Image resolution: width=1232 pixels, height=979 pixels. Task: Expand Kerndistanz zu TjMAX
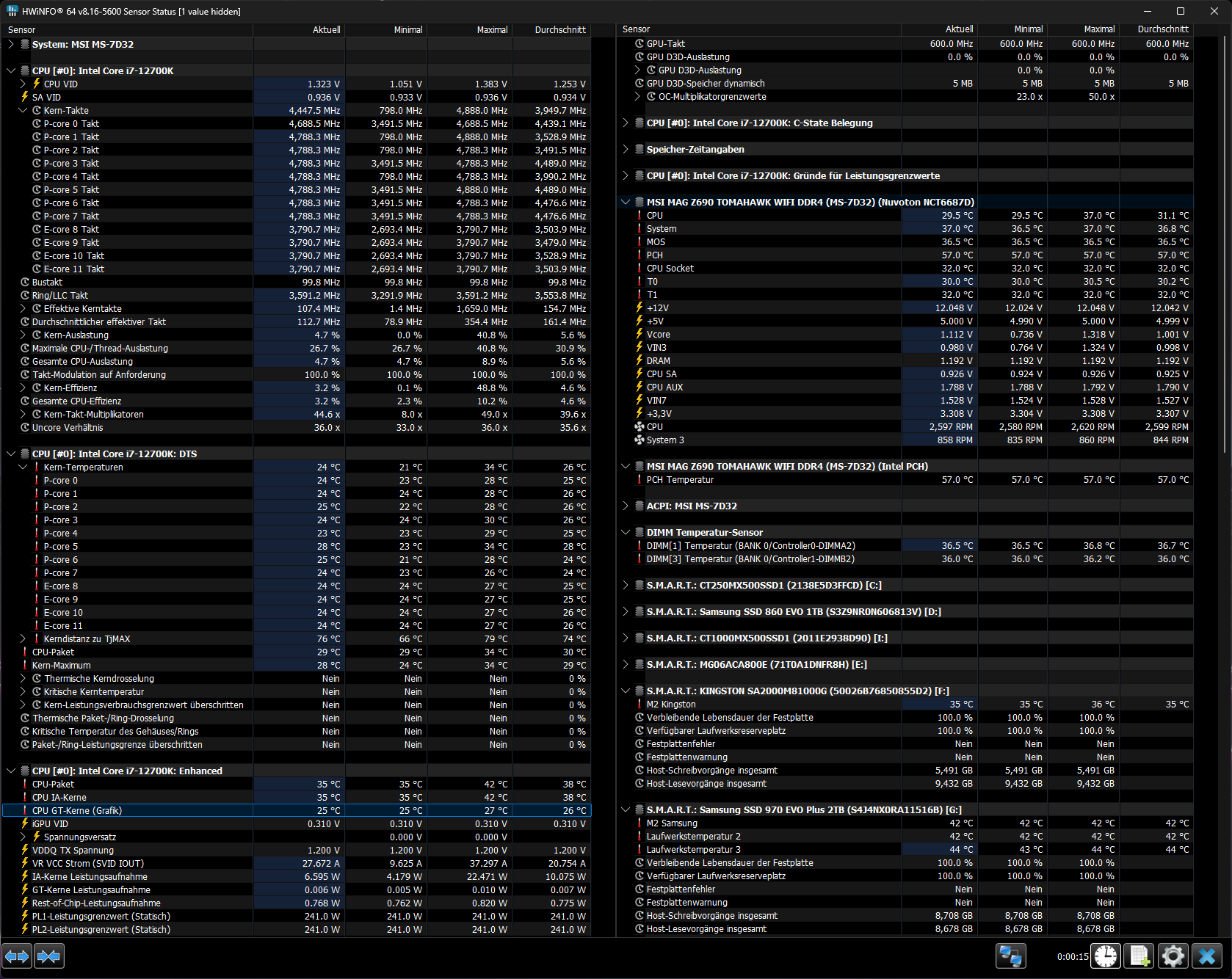(x=23, y=639)
